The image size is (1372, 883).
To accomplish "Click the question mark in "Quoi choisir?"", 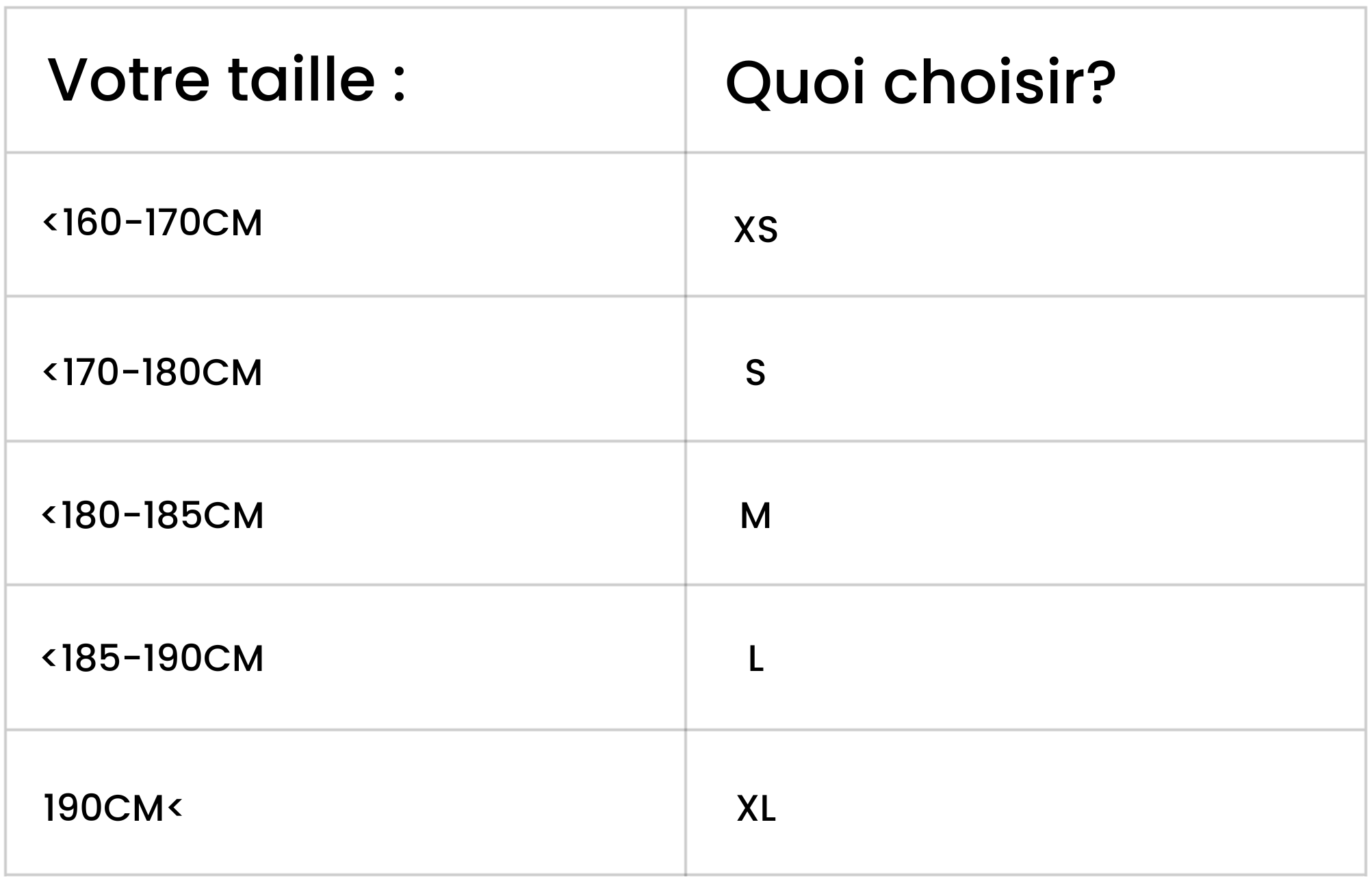I will coord(1100,82).
